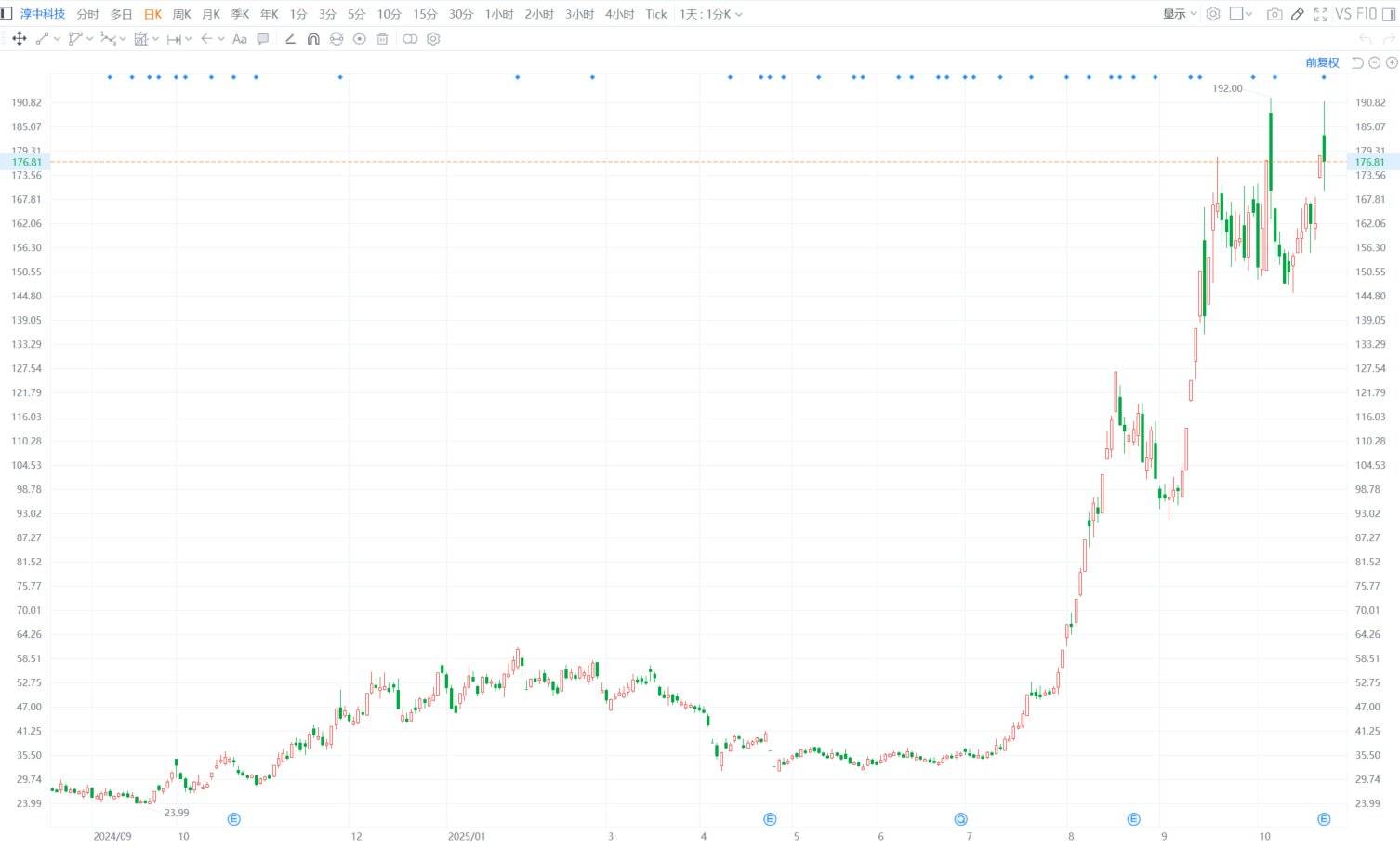
Task: Take a chart screenshot with camera icon
Action: 1275,14
